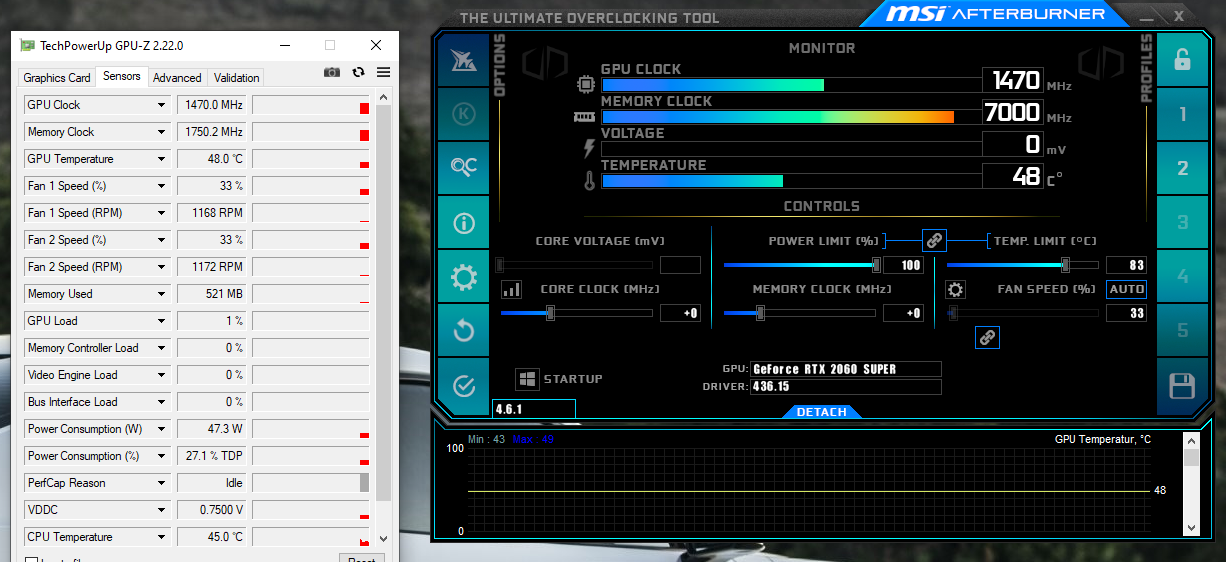Toggle AUTO fan speed mode
Viewport: 1226px width, 562px height.
coord(1126,289)
